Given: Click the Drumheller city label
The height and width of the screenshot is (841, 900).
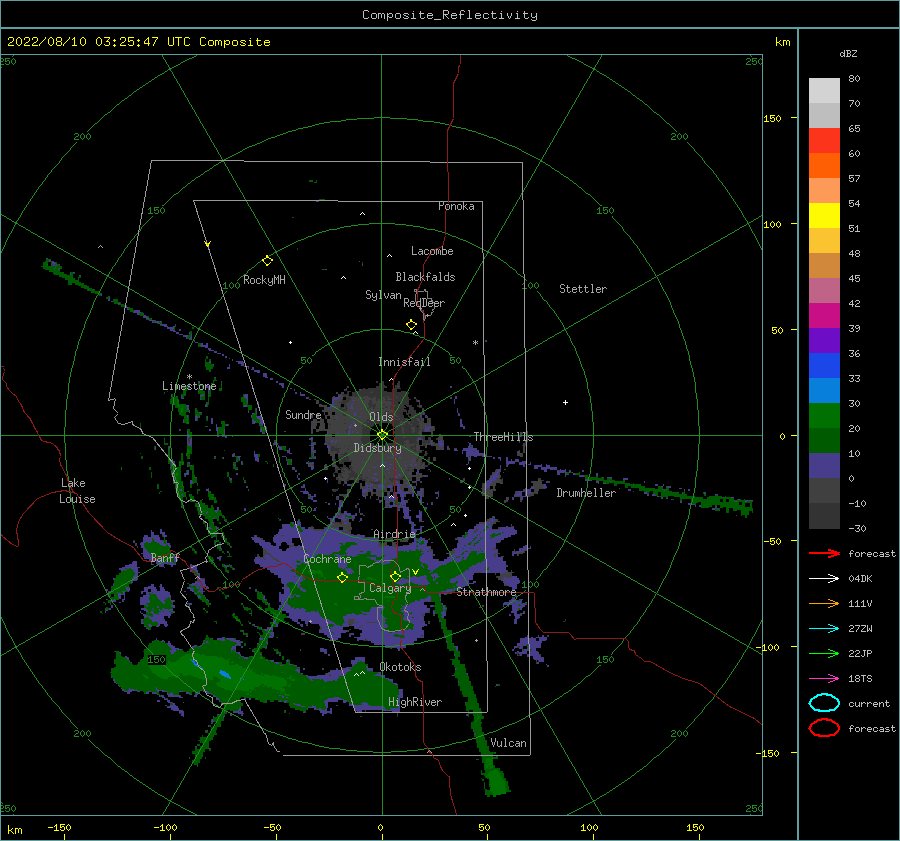Looking at the screenshot, I should tap(586, 493).
